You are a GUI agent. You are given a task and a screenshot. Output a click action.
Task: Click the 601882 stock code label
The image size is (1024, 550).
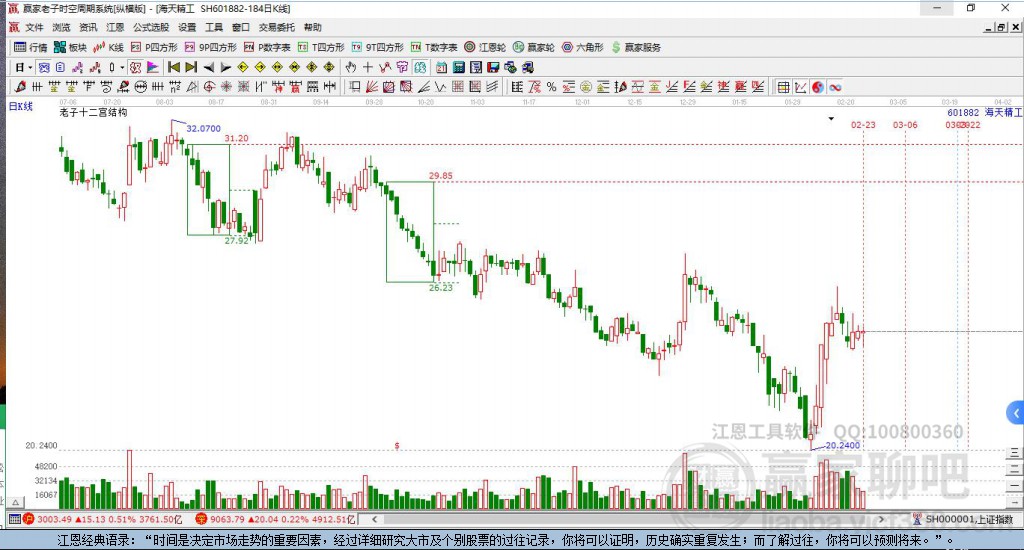[963, 112]
